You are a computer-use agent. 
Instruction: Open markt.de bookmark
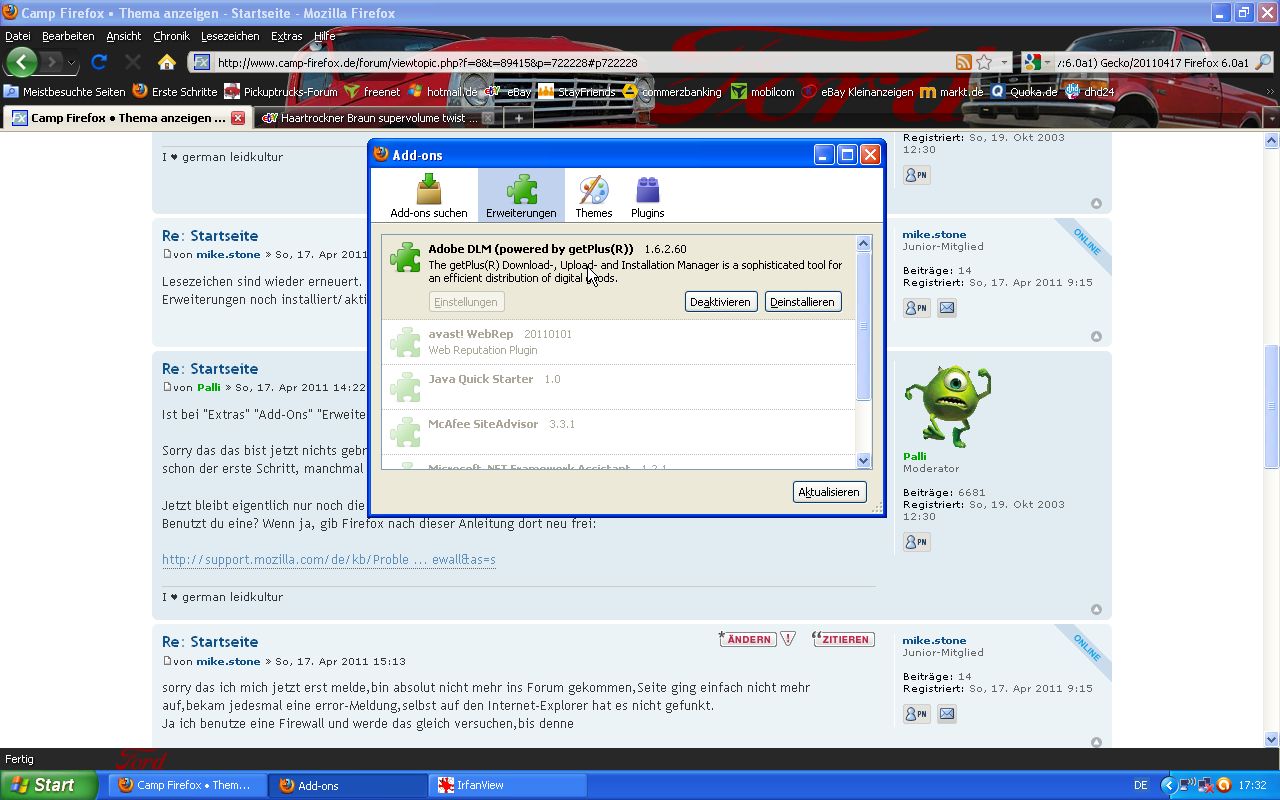pyautogui.click(x=952, y=91)
